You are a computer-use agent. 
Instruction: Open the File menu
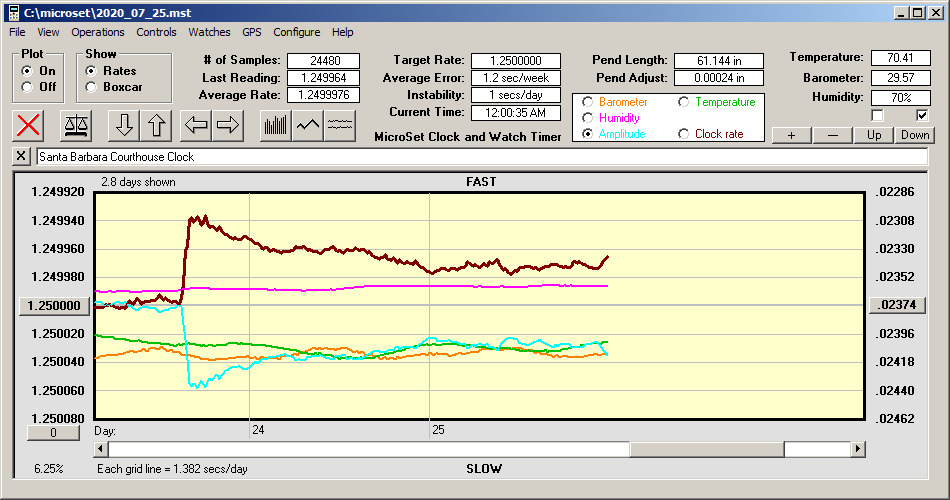pos(17,32)
